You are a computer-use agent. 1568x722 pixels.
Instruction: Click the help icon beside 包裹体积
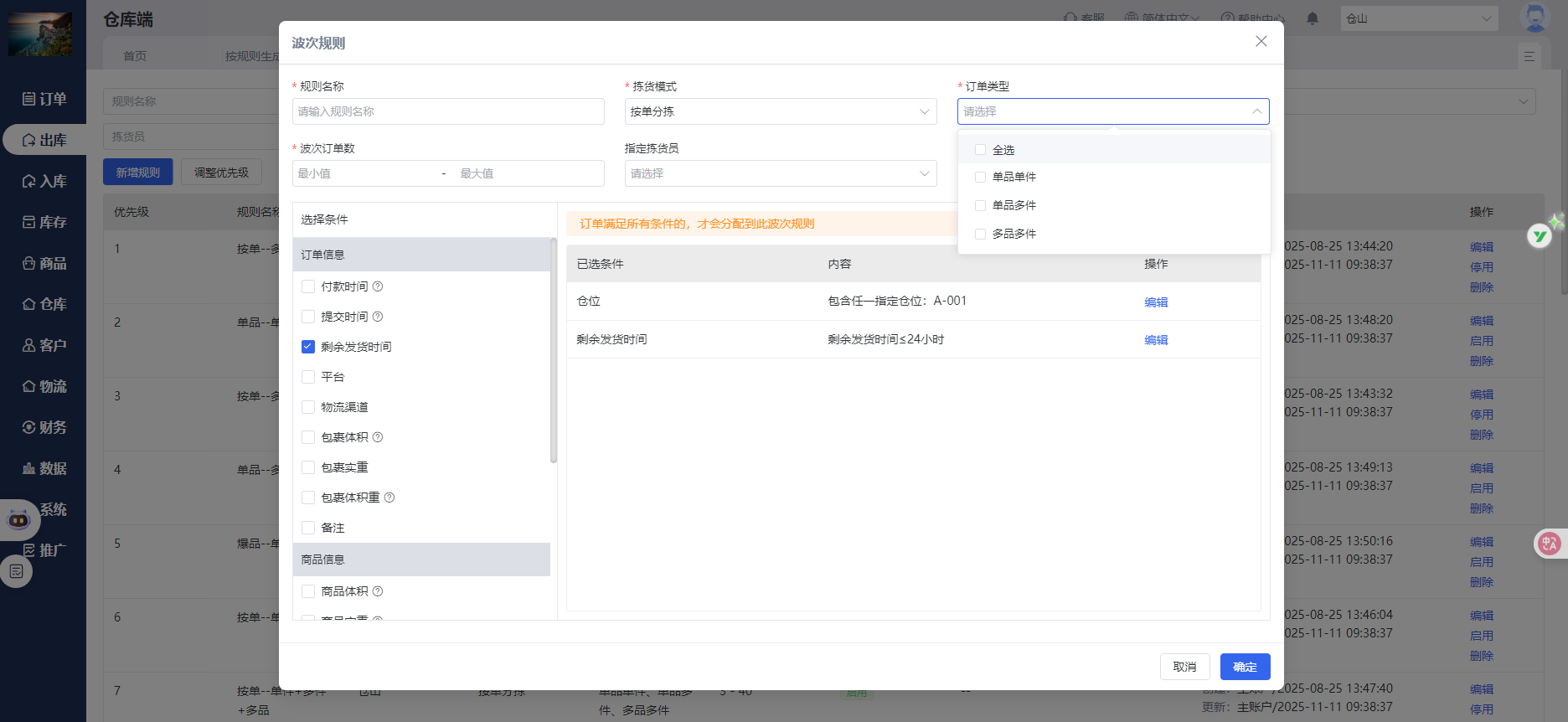click(378, 437)
